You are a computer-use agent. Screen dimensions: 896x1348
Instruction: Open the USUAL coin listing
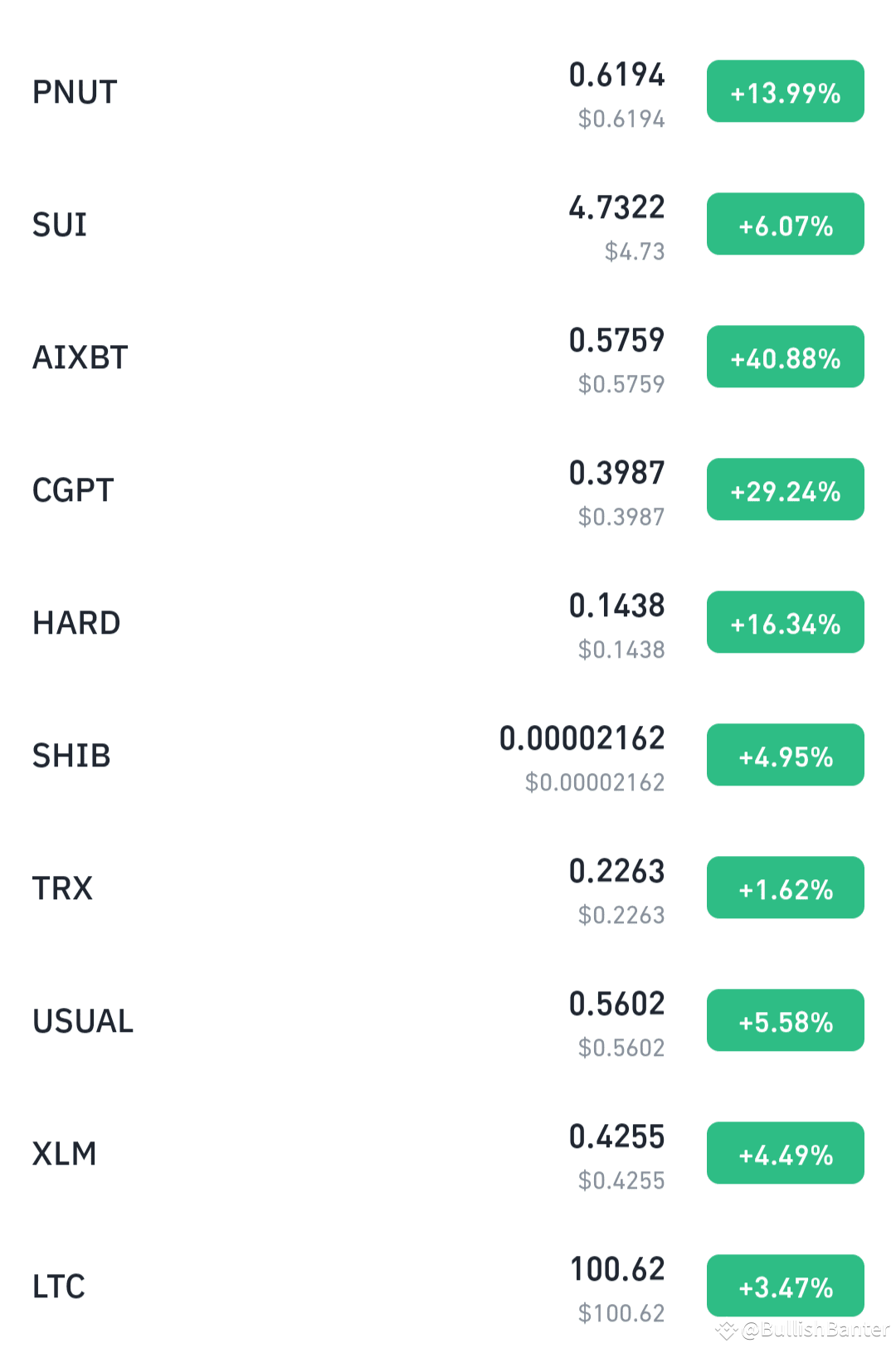click(x=448, y=1020)
